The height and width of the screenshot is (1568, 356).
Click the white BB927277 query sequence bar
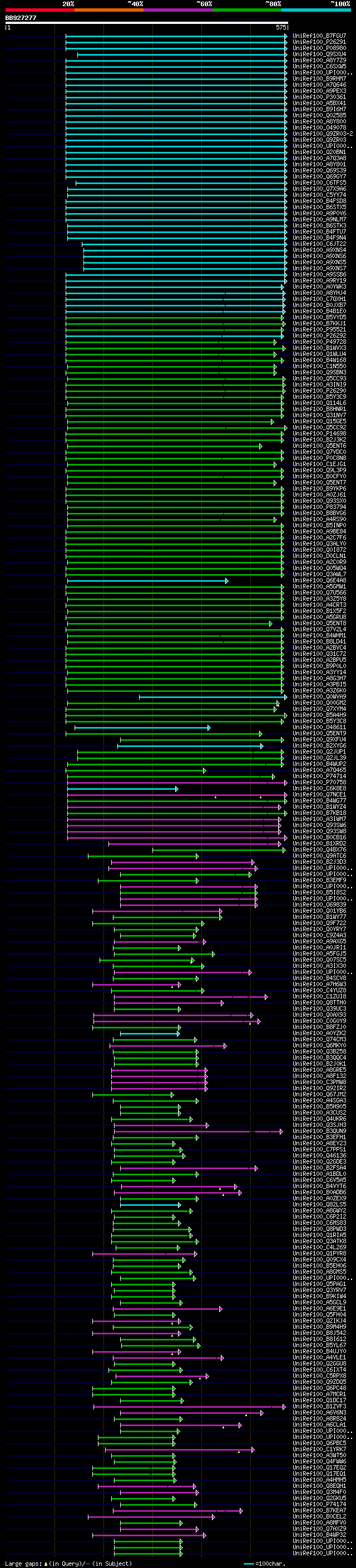pyautogui.click(x=147, y=23)
